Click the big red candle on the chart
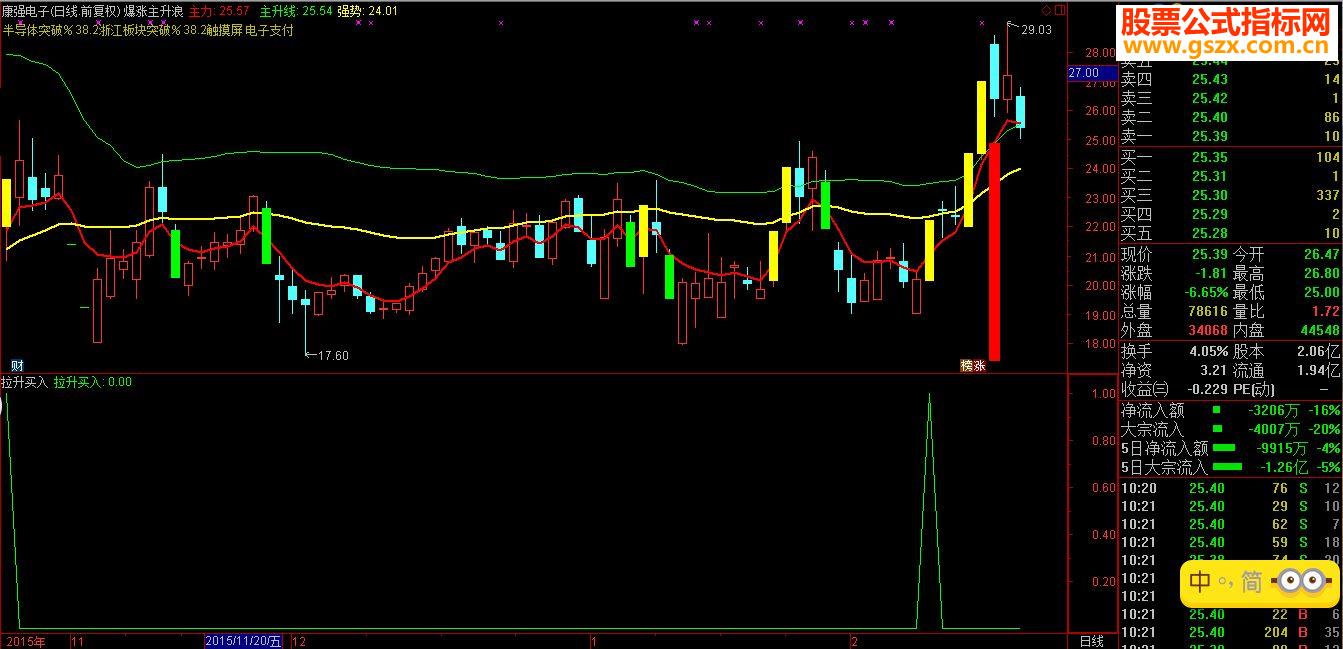The height and width of the screenshot is (649, 1343). click(x=994, y=252)
